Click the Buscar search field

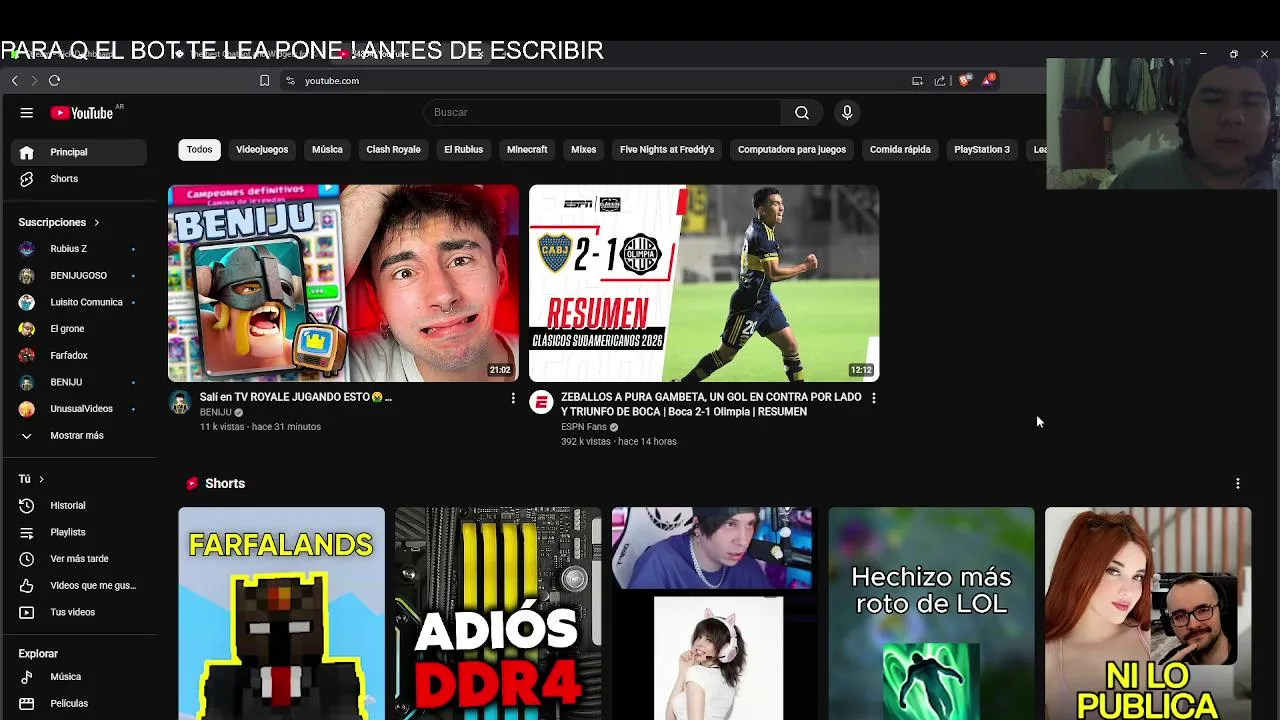pyautogui.click(x=602, y=113)
